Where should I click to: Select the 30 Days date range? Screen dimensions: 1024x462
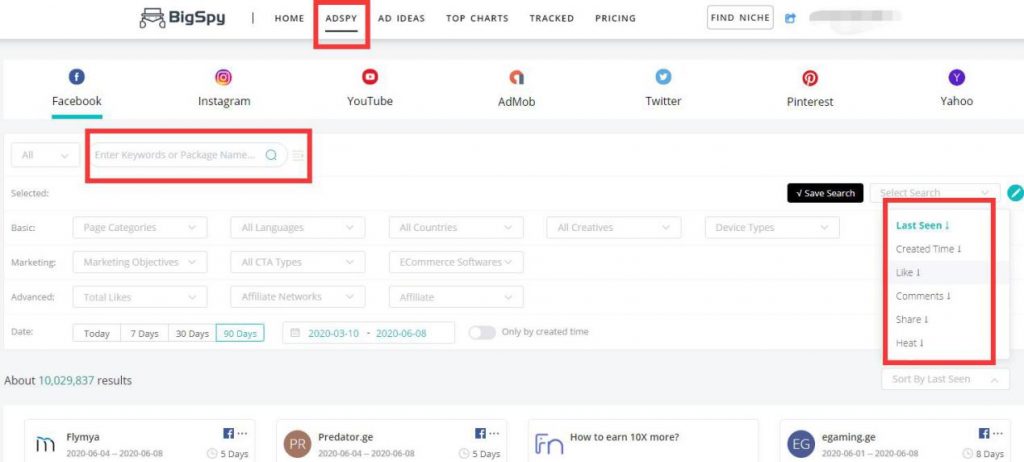coord(192,333)
